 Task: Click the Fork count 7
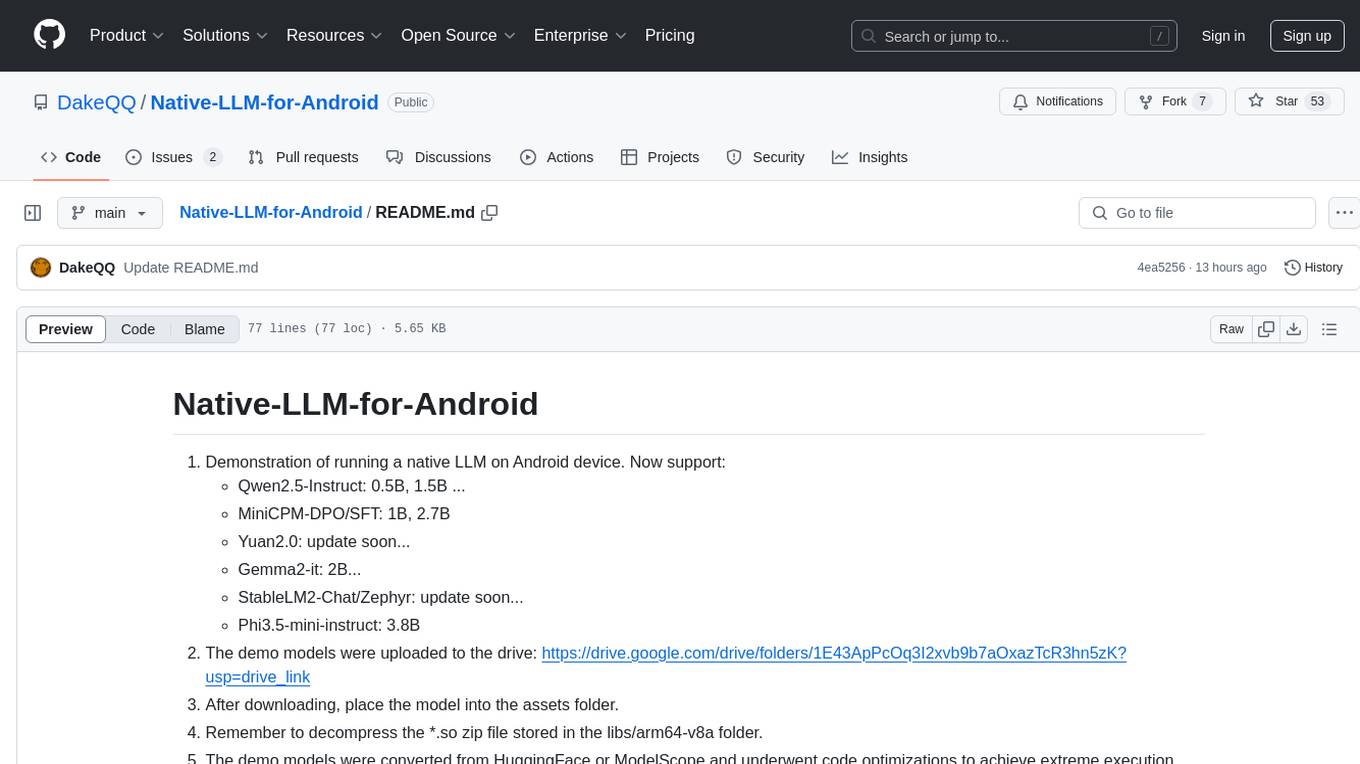pos(1203,101)
